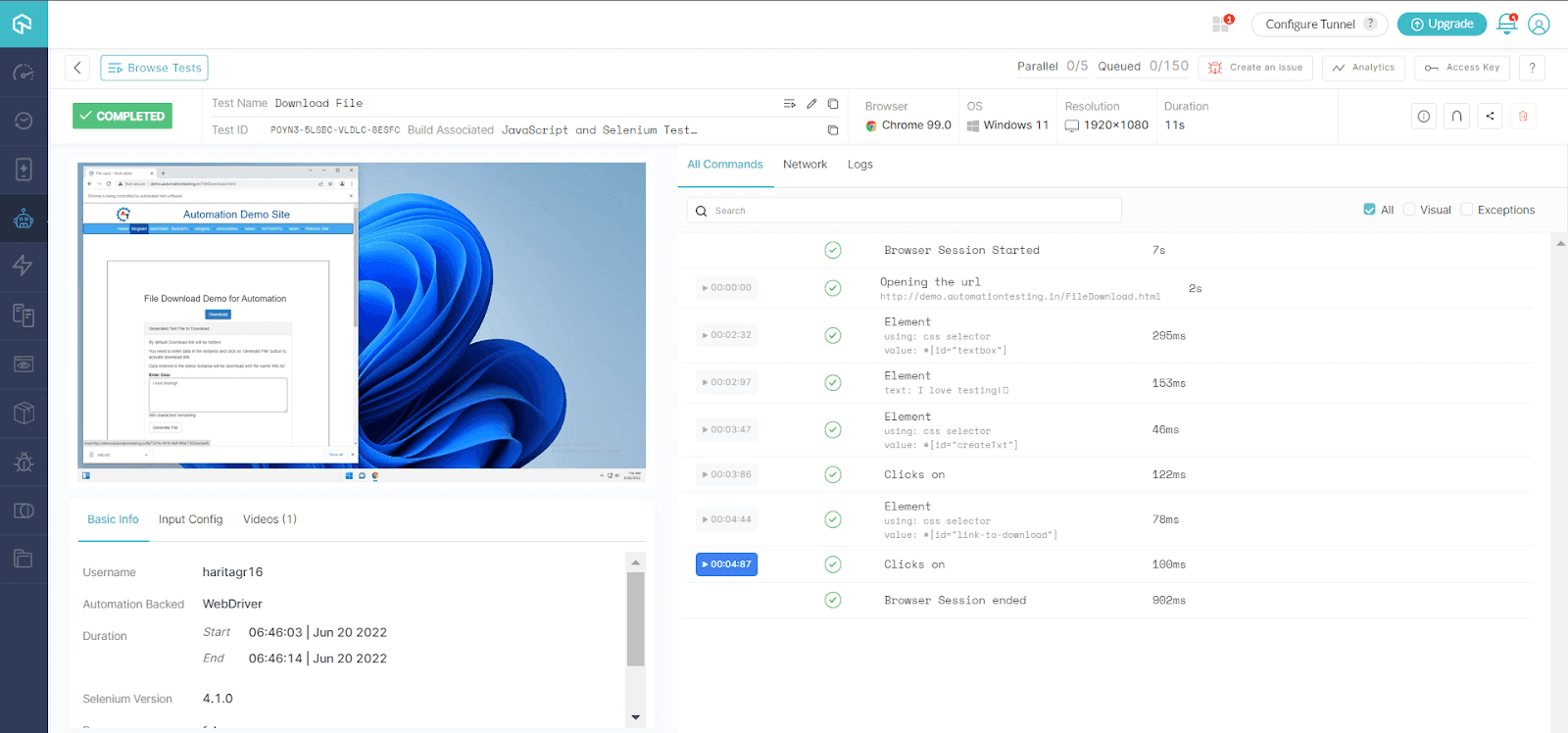
Task: Click the Upgrade button
Action: (1442, 24)
